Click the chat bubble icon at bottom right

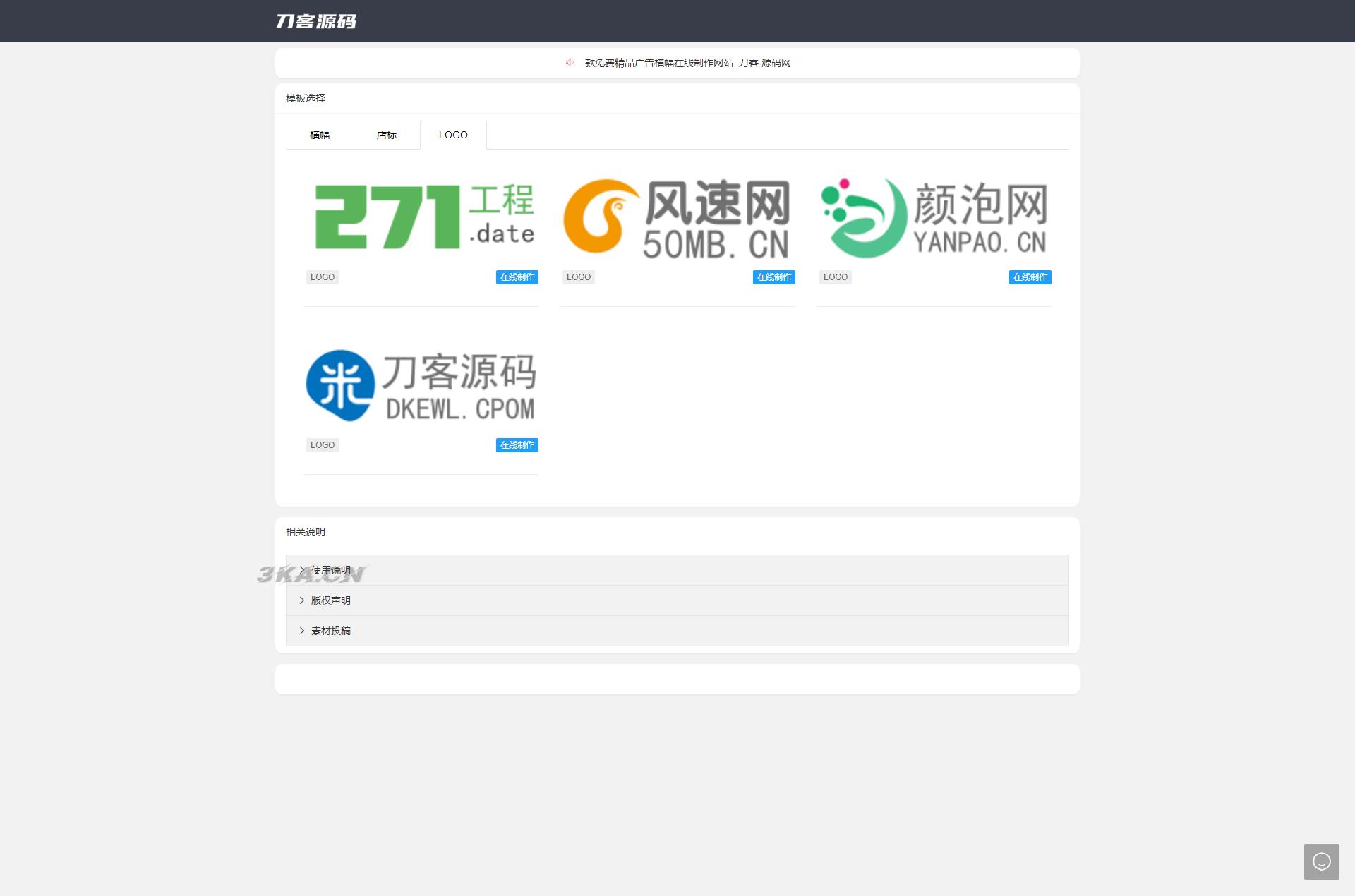(1321, 861)
